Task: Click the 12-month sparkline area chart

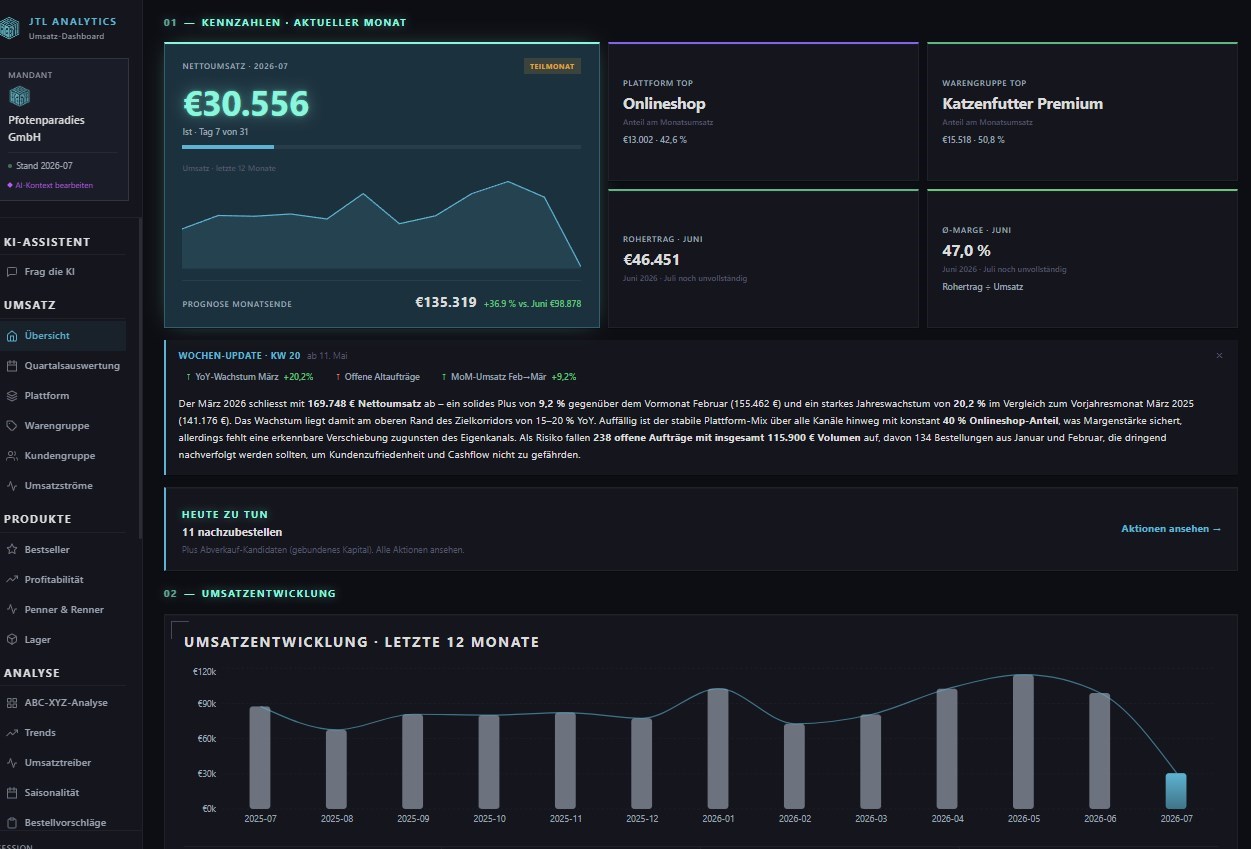Action: tap(381, 225)
